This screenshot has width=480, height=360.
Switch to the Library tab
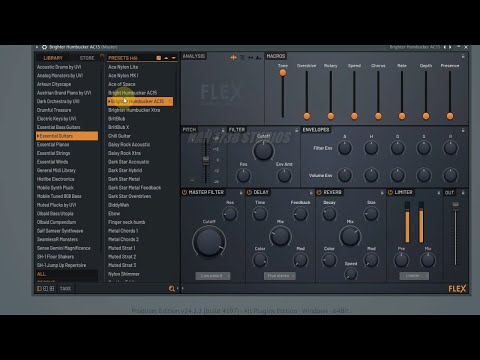point(53,58)
